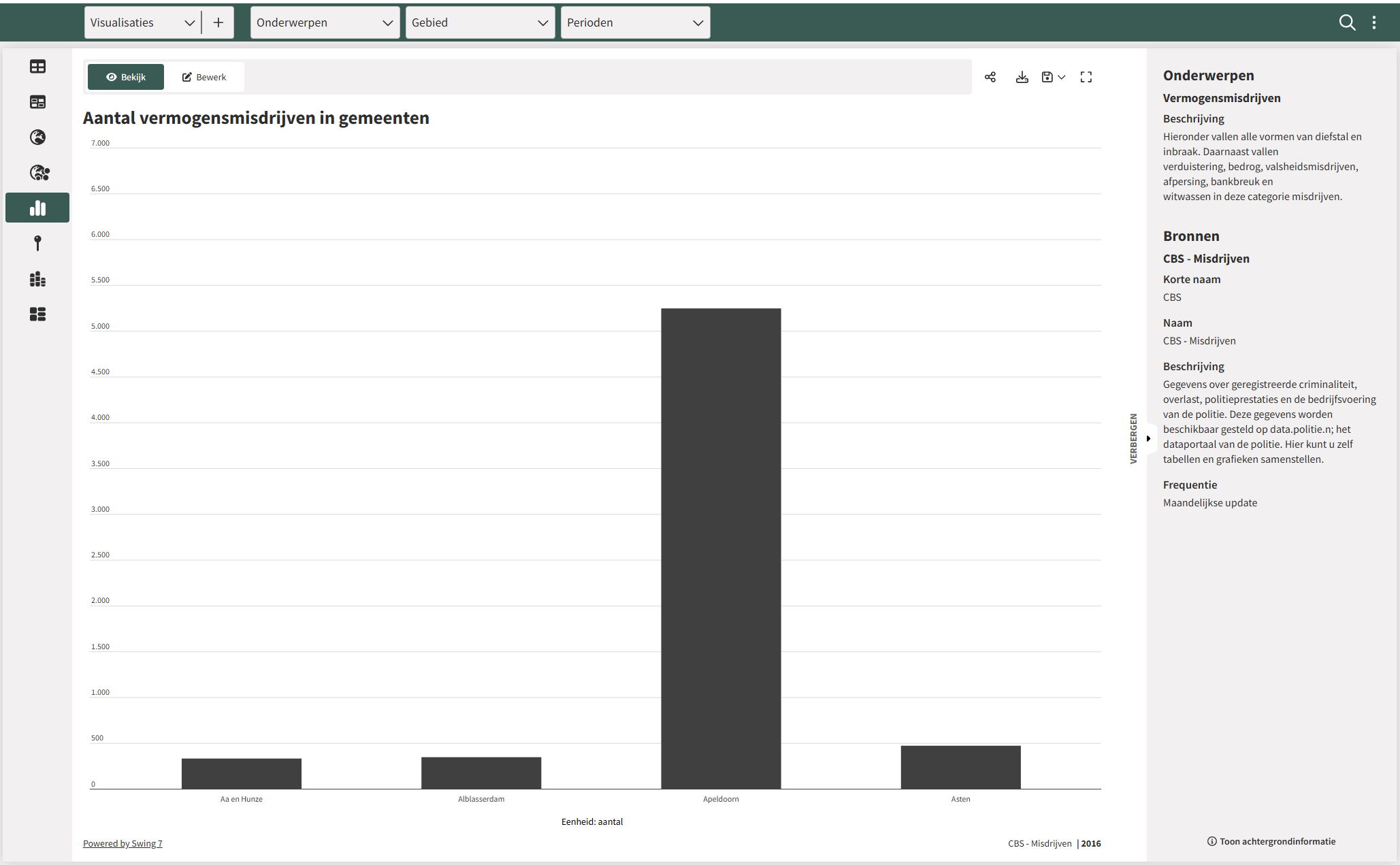Image resolution: width=1400 pixels, height=865 pixels.
Task: Open the table view icon in sidebar
Action: pyautogui.click(x=37, y=67)
